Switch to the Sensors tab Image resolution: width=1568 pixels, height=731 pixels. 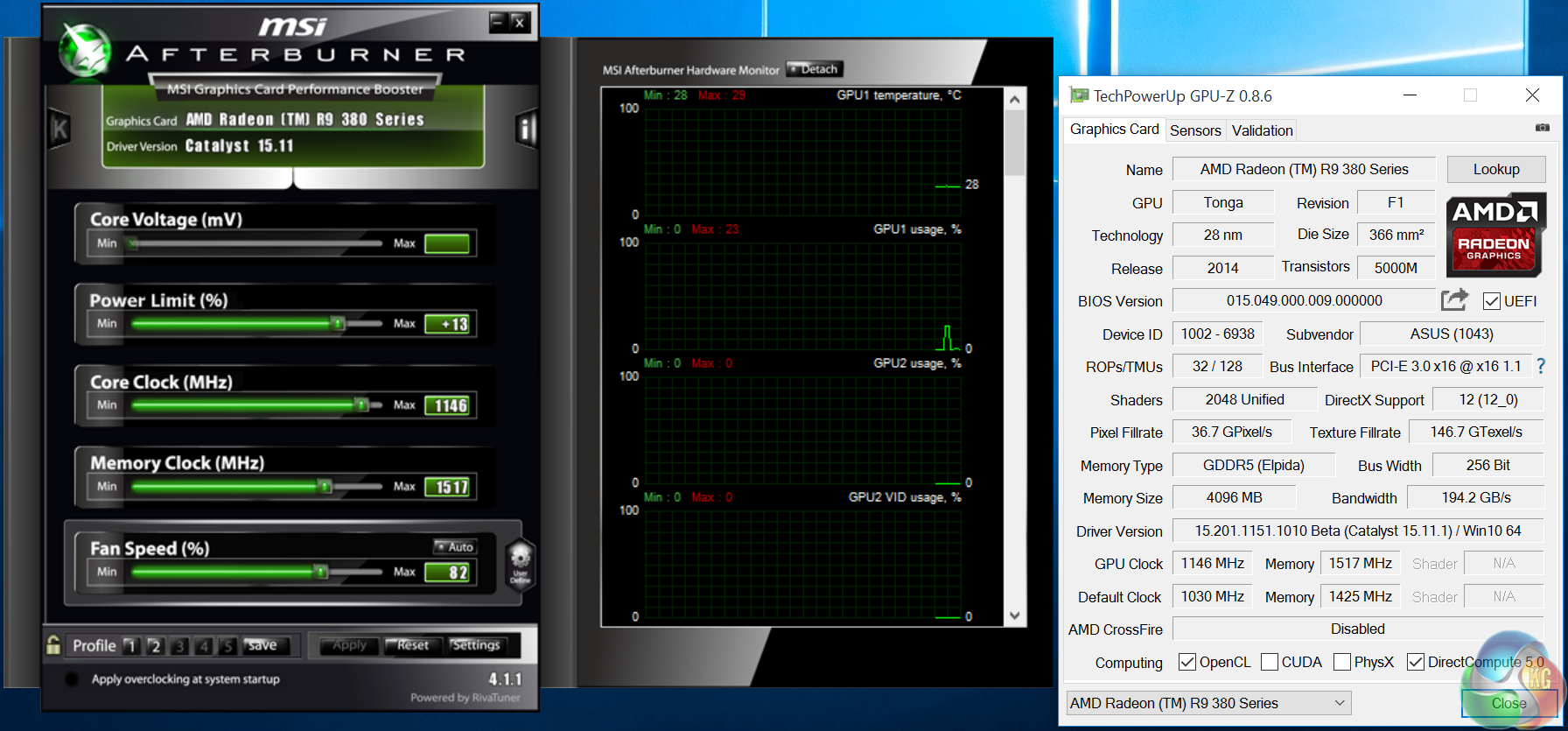[x=1194, y=130]
